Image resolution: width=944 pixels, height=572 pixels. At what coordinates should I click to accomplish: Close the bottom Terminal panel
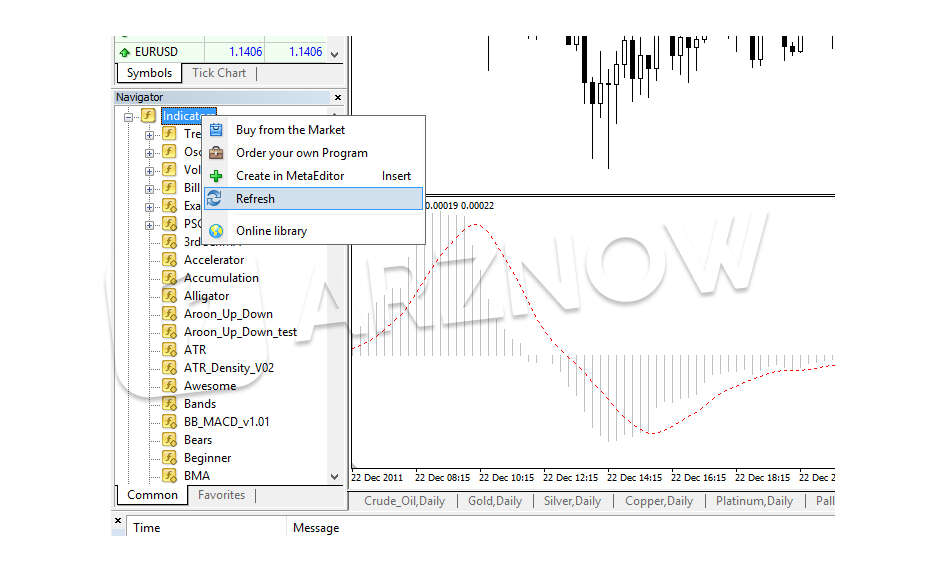point(118,520)
